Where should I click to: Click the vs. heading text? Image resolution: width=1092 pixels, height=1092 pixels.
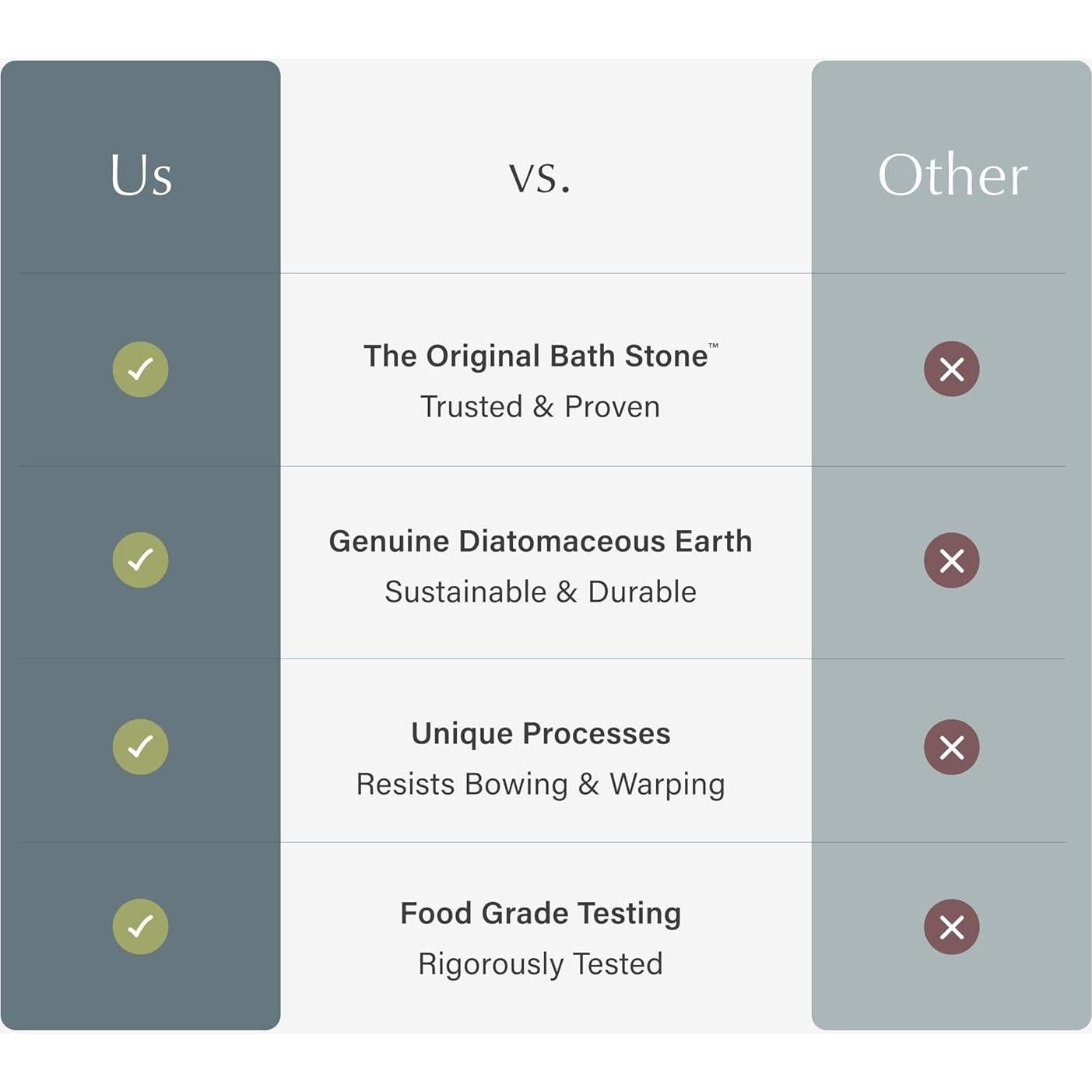pyautogui.click(x=539, y=177)
